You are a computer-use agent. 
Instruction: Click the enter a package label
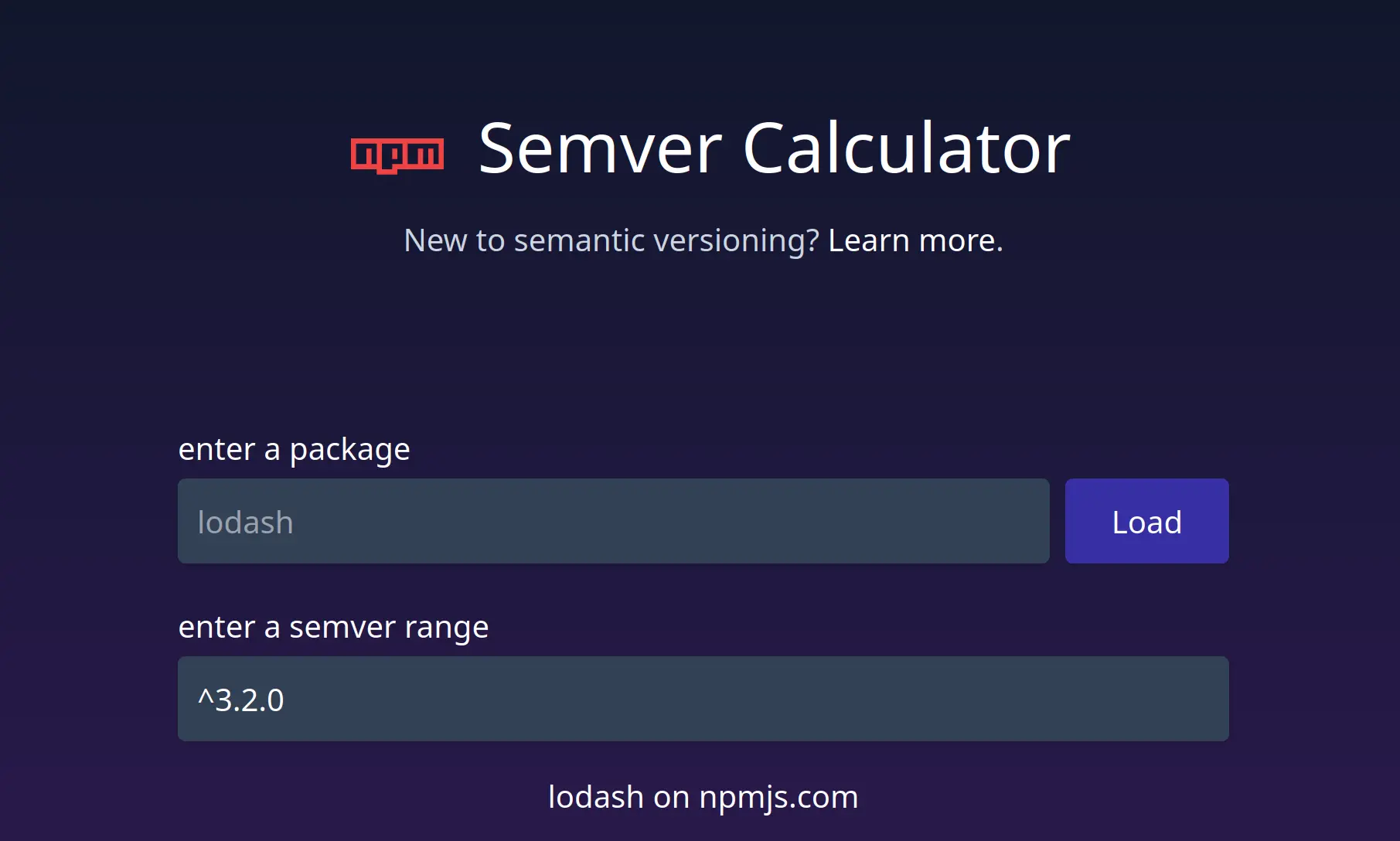pyautogui.click(x=294, y=449)
